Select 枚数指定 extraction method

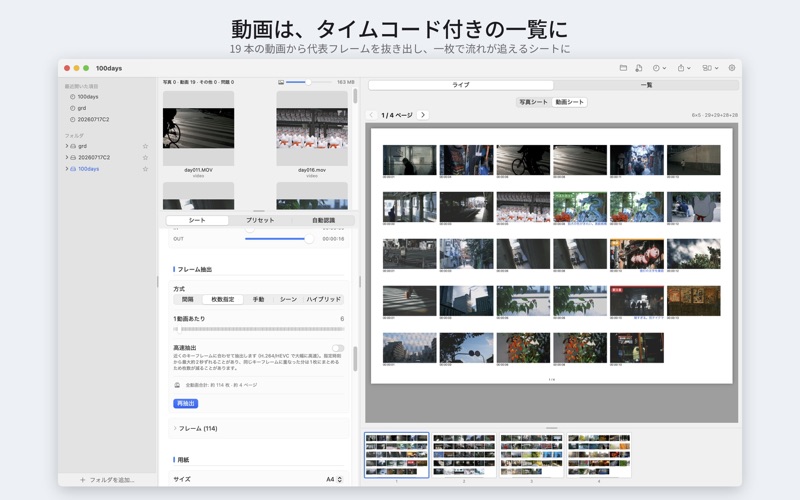coord(222,299)
